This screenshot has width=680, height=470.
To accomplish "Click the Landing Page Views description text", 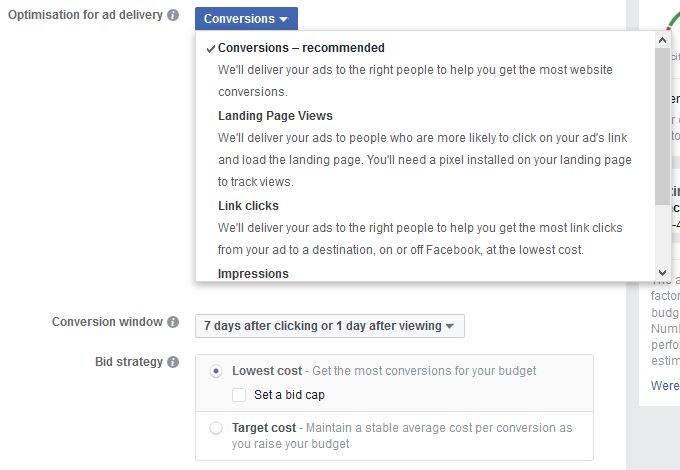I will (425, 160).
